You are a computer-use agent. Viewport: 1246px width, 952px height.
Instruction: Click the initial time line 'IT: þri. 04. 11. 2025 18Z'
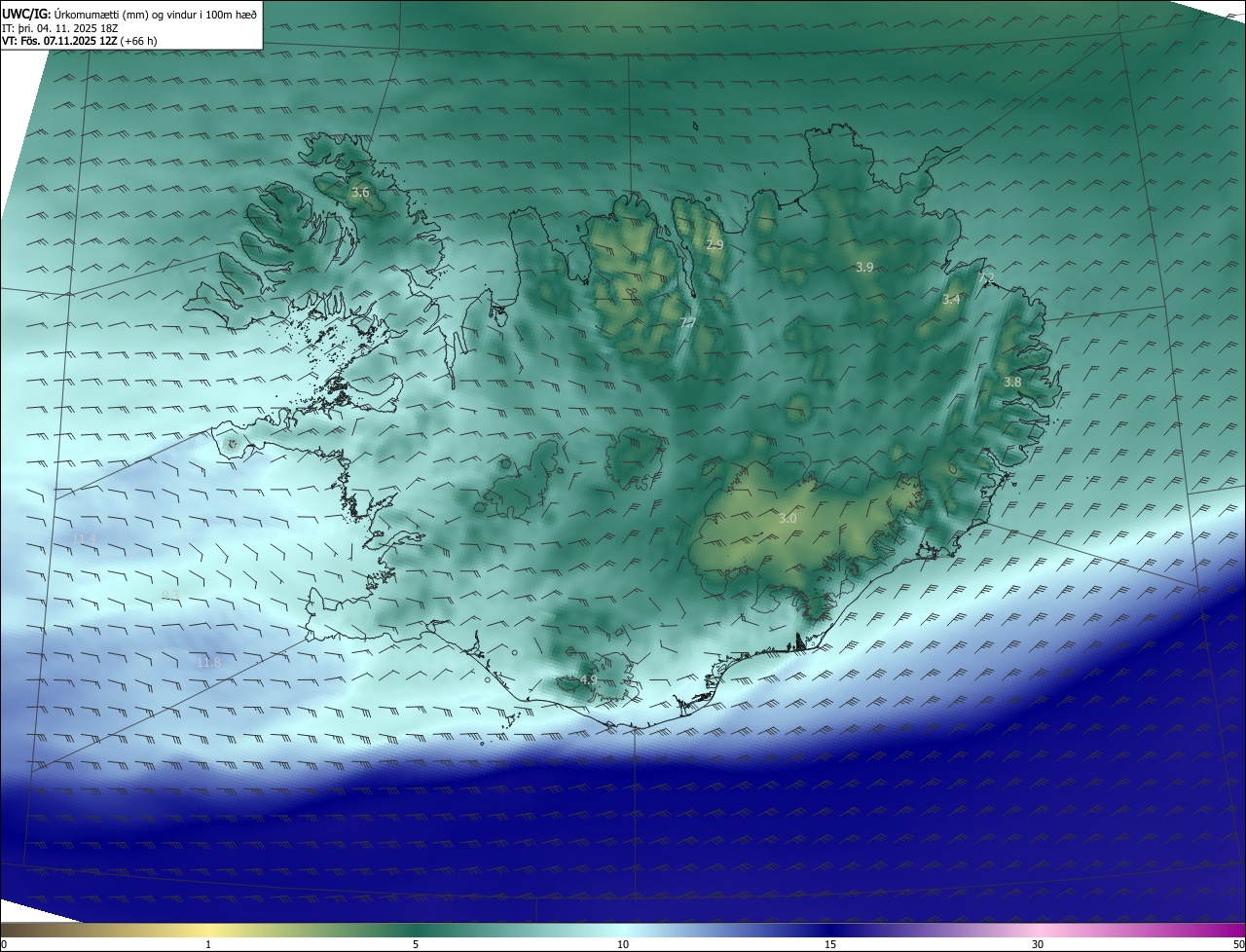[59, 28]
